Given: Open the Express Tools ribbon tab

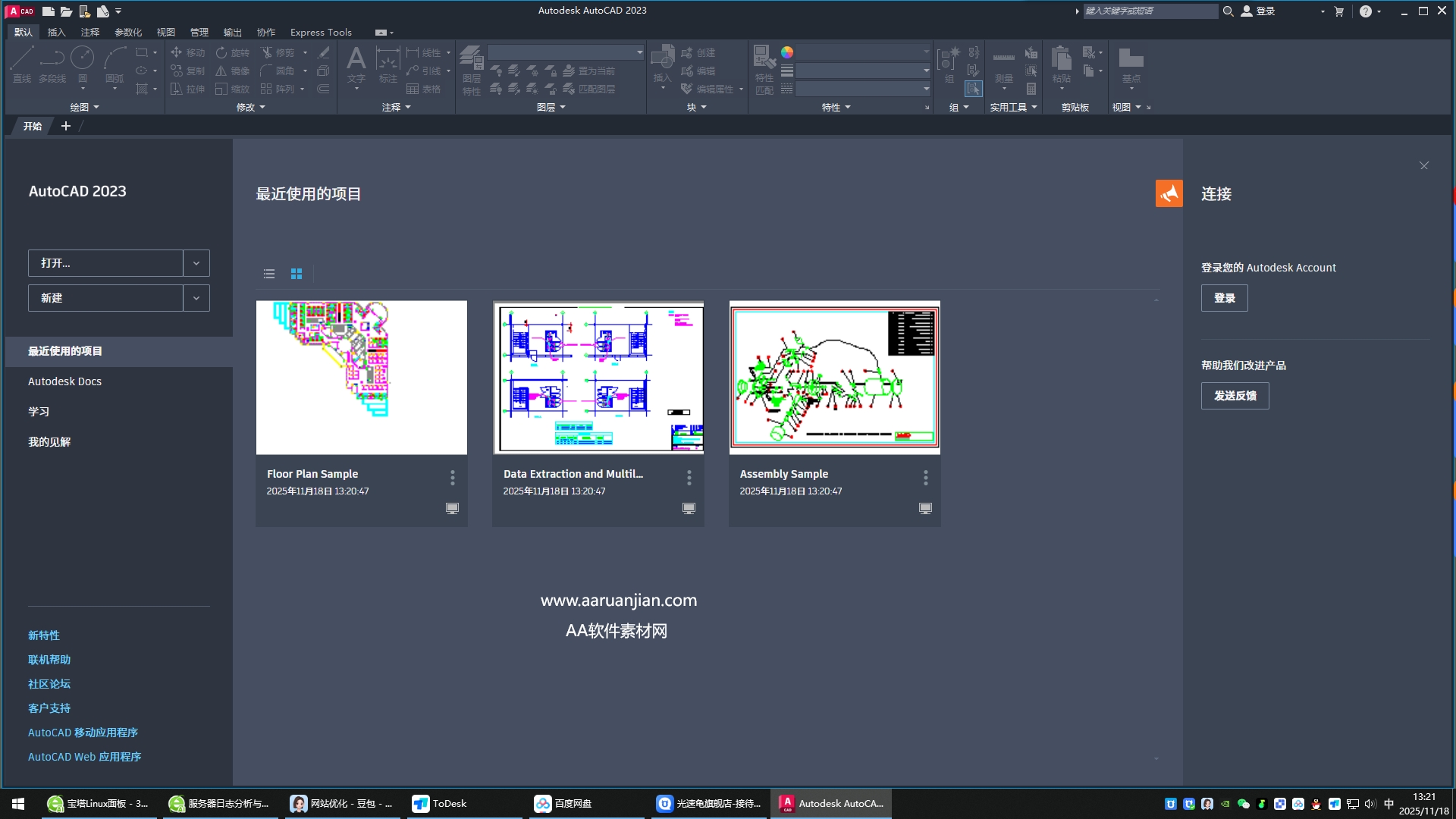Looking at the screenshot, I should [x=321, y=32].
